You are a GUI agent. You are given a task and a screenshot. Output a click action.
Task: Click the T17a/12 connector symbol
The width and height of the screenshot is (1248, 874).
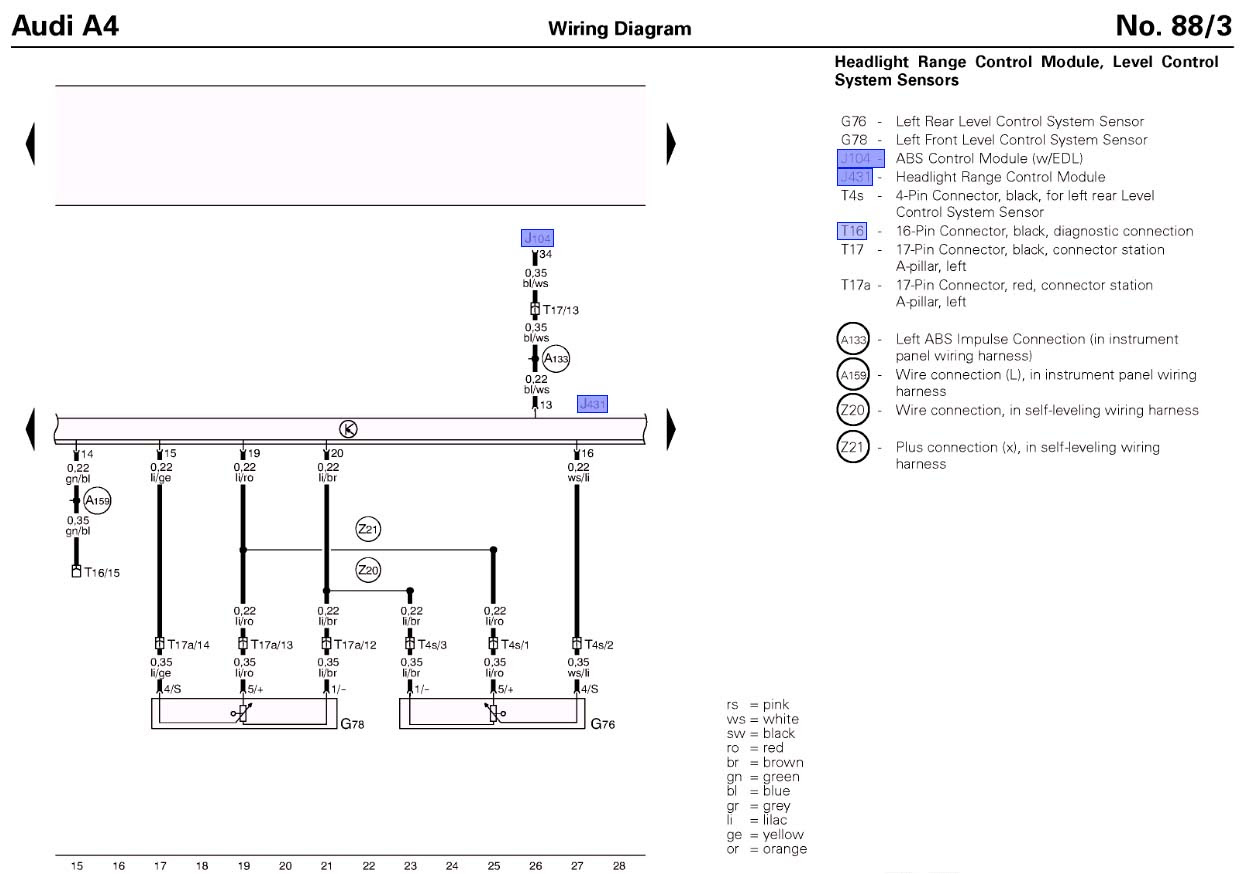click(x=326, y=645)
